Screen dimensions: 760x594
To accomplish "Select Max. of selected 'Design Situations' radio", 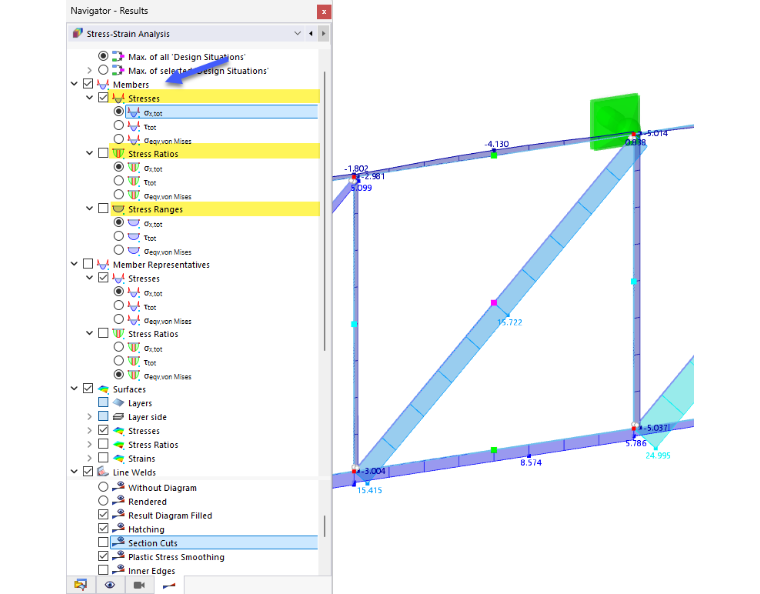I will [103, 70].
